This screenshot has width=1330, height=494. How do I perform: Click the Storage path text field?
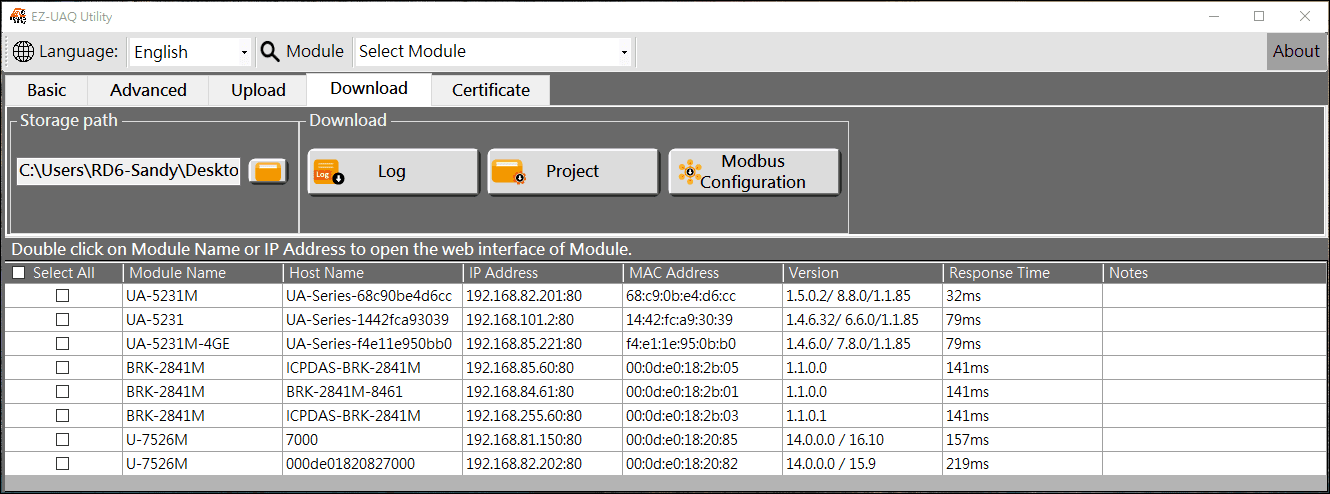click(128, 171)
